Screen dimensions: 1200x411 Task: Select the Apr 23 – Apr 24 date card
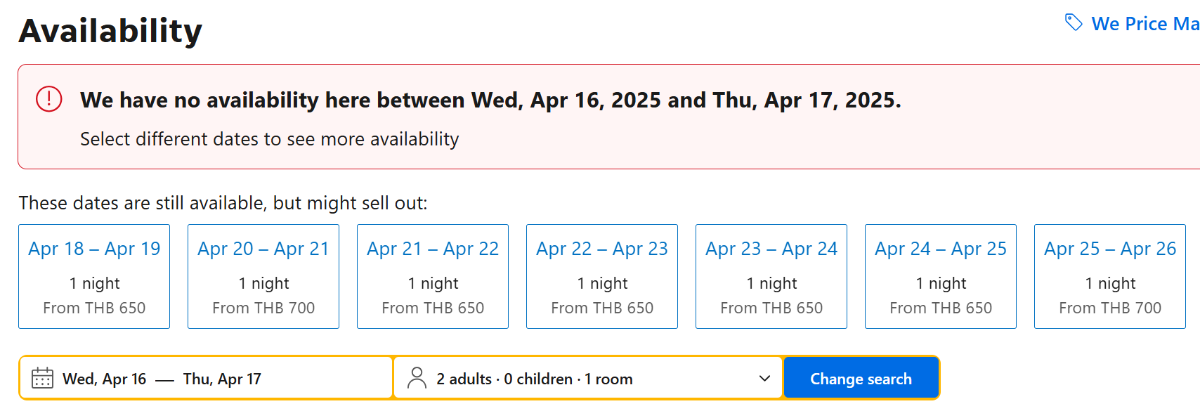pos(771,276)
